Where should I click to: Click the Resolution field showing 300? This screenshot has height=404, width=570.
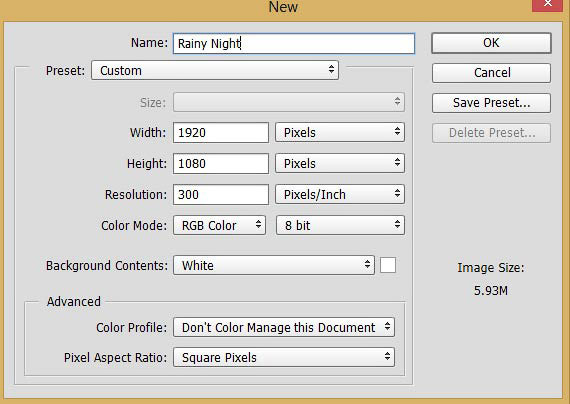click(x=221, y=195)
